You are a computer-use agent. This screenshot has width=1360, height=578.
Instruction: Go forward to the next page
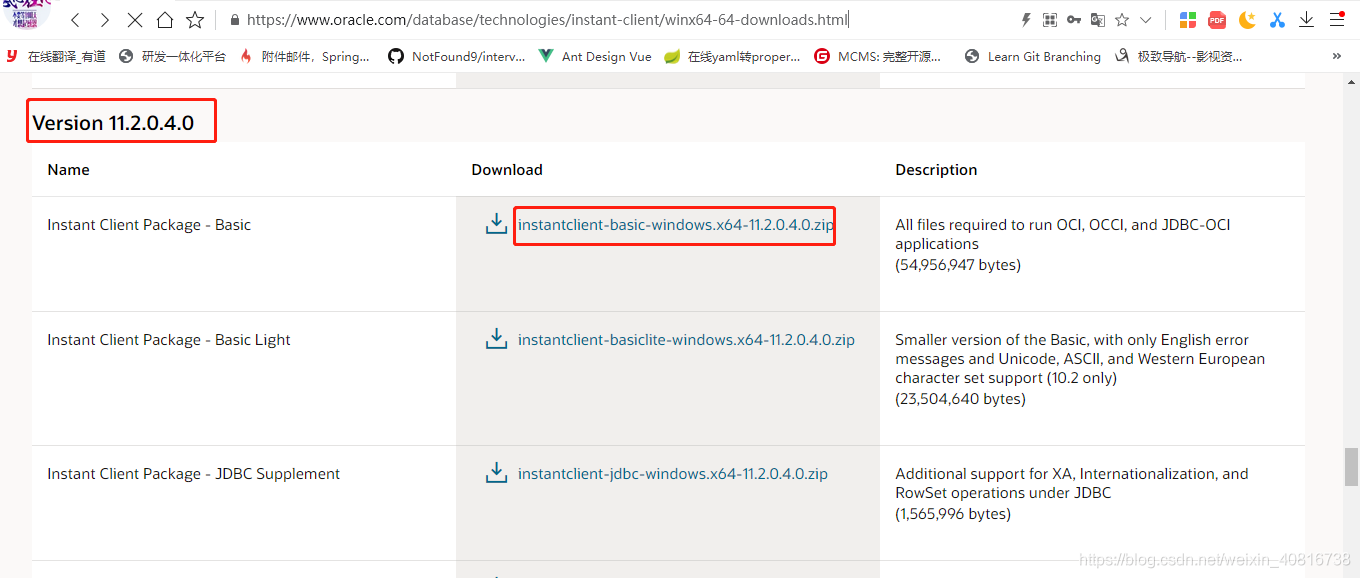105,20
